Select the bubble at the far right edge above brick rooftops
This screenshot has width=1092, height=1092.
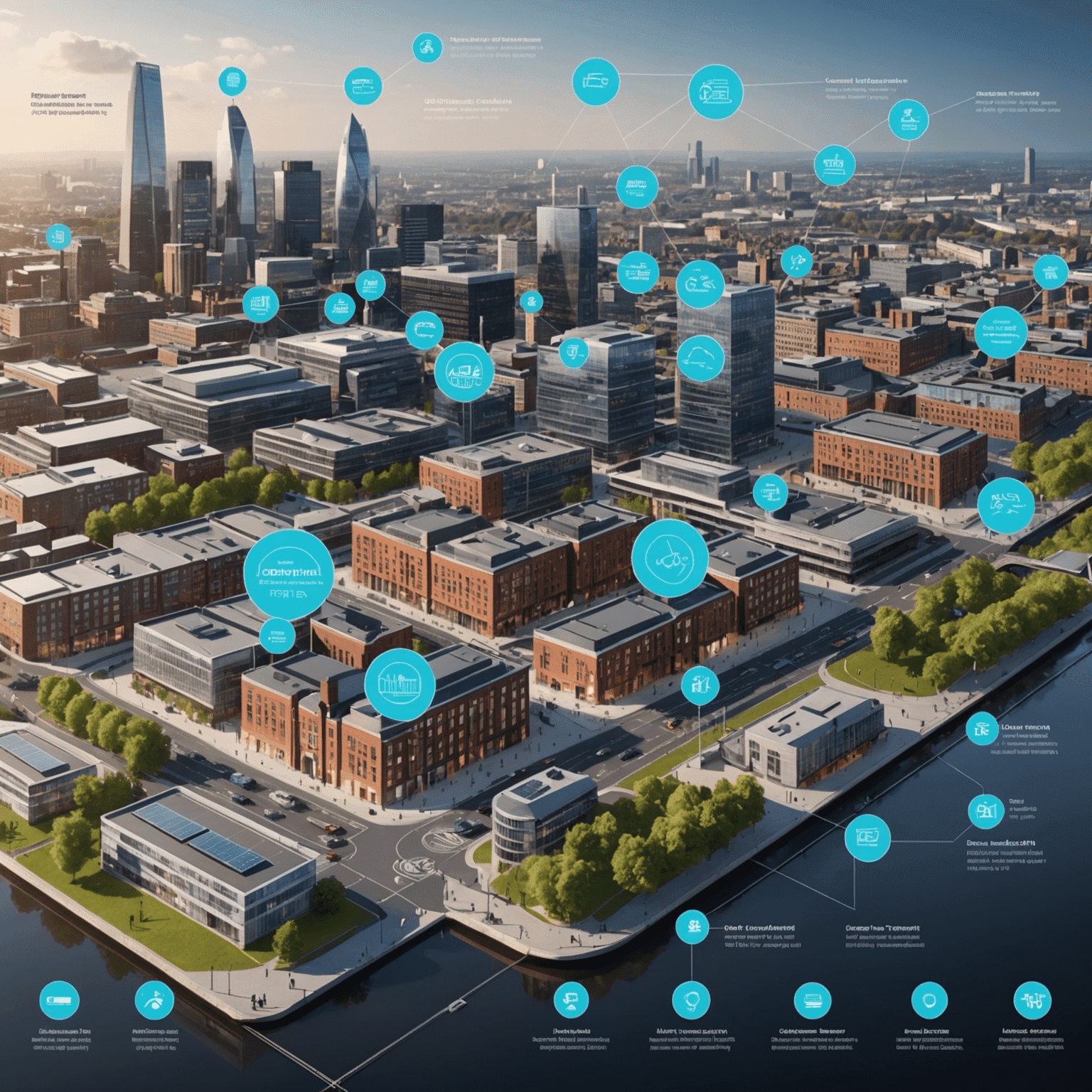click(1050, 272)
